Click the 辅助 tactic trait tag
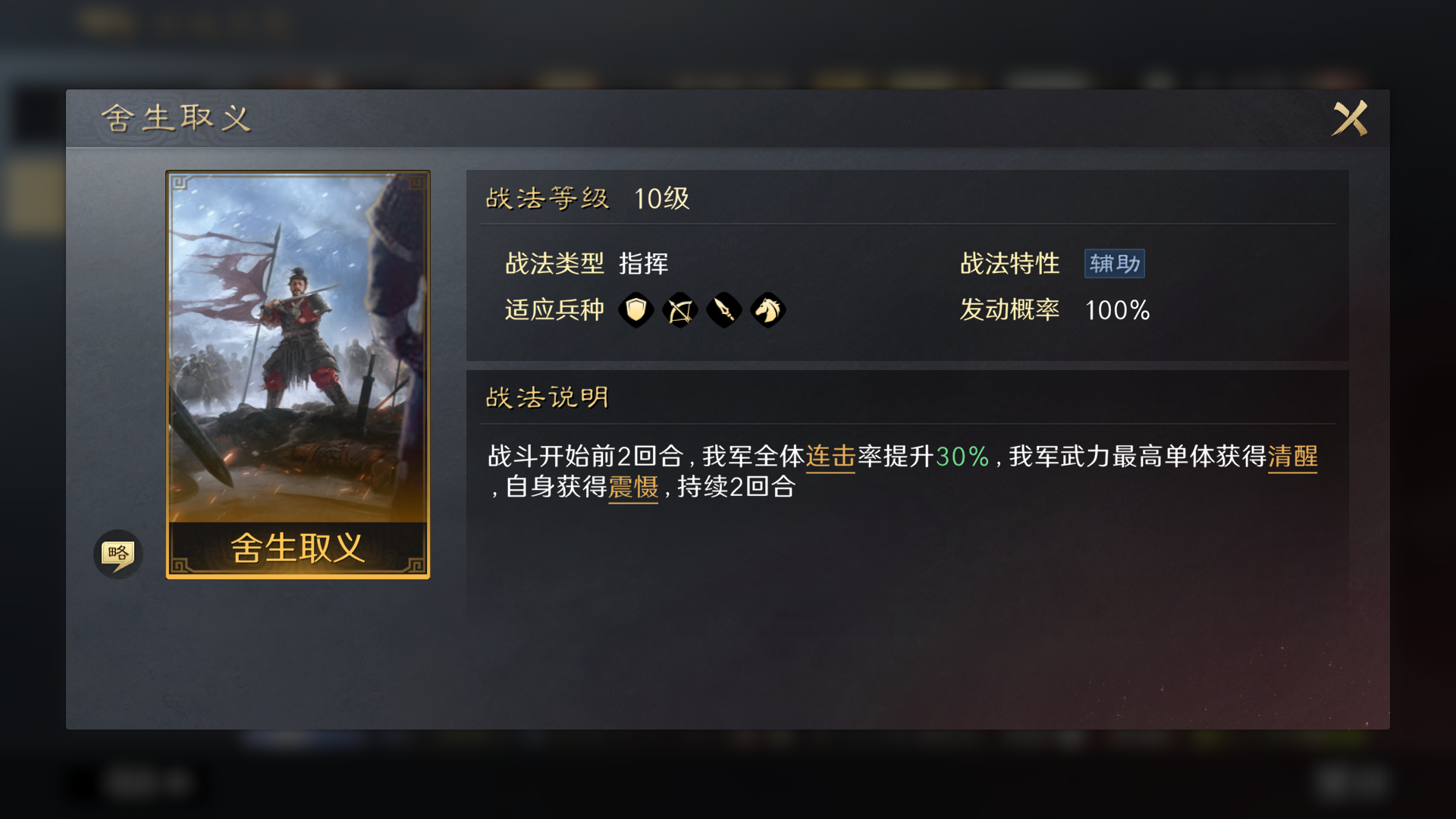1456x819 pixels. pyautogui.click(x=1114, y=263)
